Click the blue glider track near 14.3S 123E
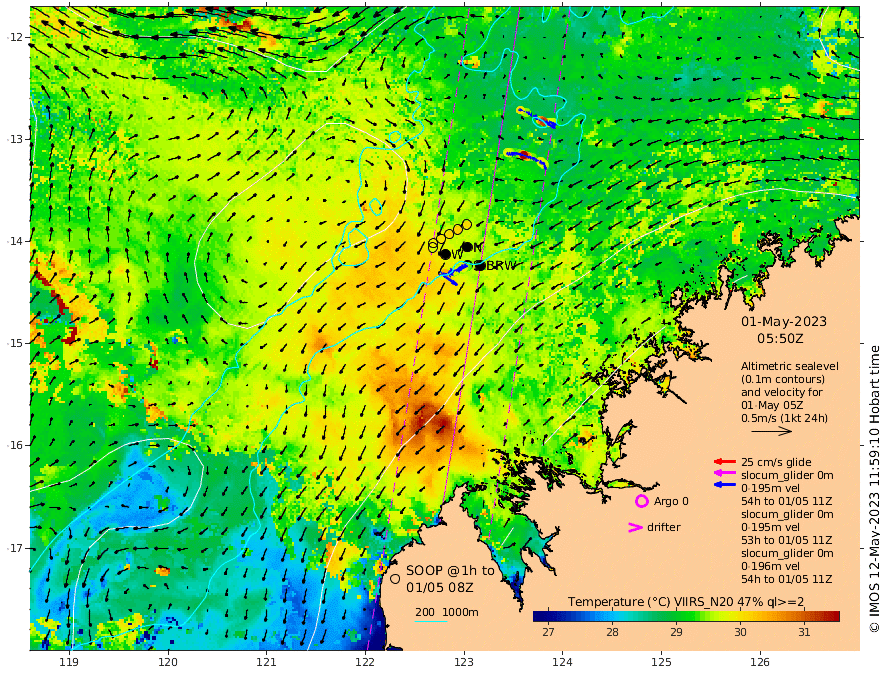Image resolution: width=880 pixels, height=680 pixels. click(x=453, y=273)
